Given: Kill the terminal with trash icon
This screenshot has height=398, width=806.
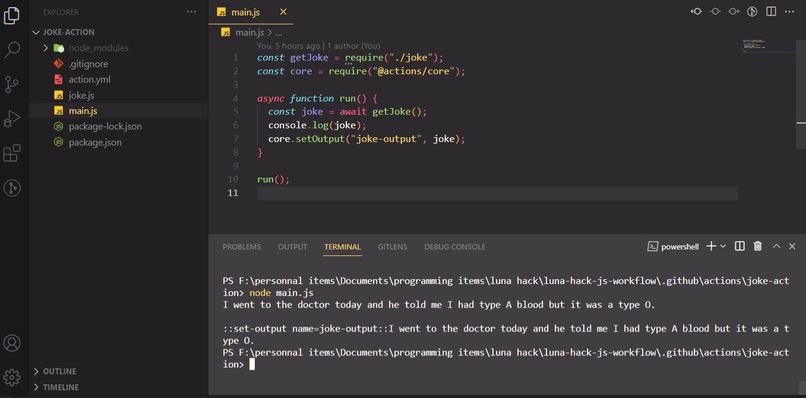Looking at the screenshot, I should 758,246.
